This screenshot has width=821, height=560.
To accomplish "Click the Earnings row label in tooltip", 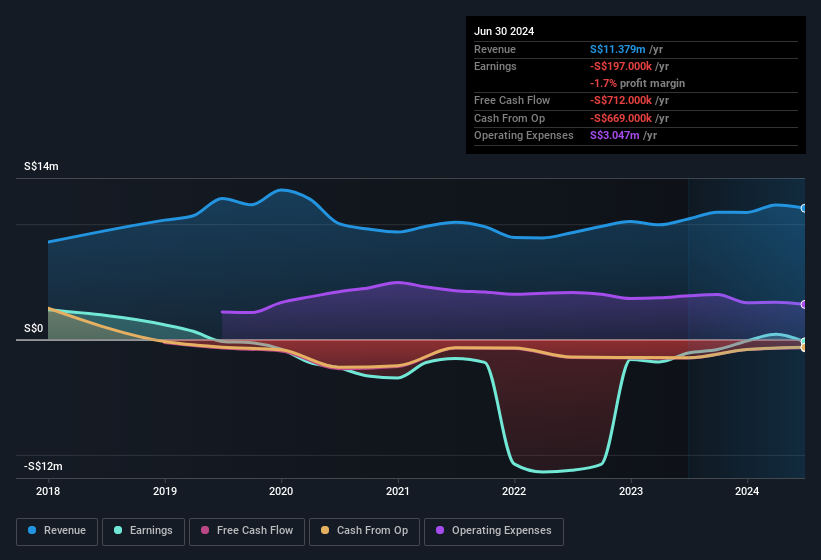I will tap(495, 66).
